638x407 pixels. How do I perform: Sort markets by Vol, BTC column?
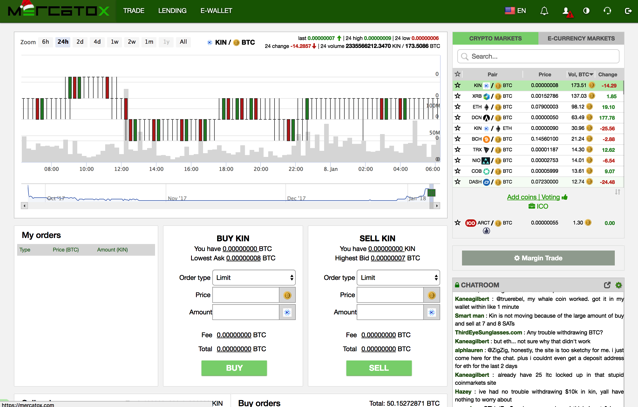click(x=580, y=74)
